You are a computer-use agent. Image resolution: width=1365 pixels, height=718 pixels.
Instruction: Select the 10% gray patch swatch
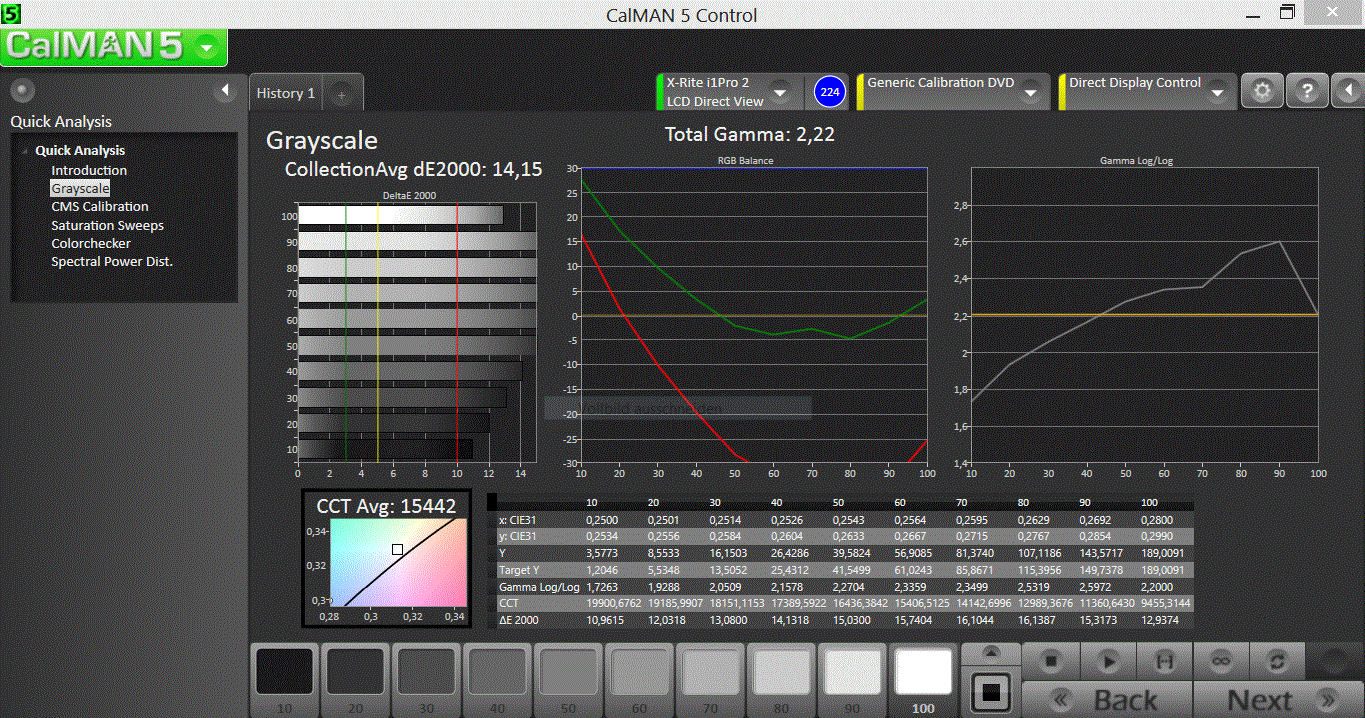284,672
